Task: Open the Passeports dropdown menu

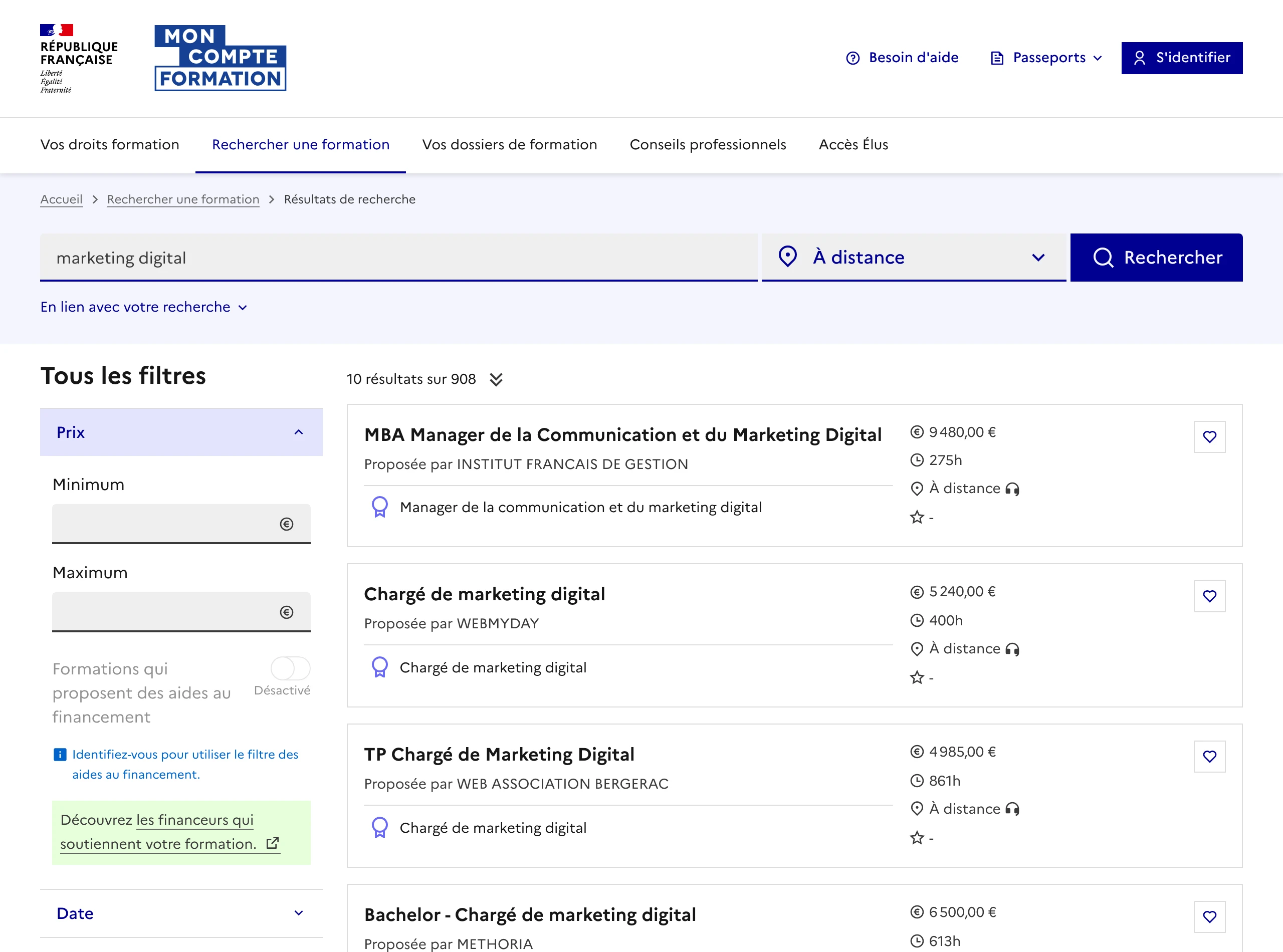Action: pos(1046,58)
